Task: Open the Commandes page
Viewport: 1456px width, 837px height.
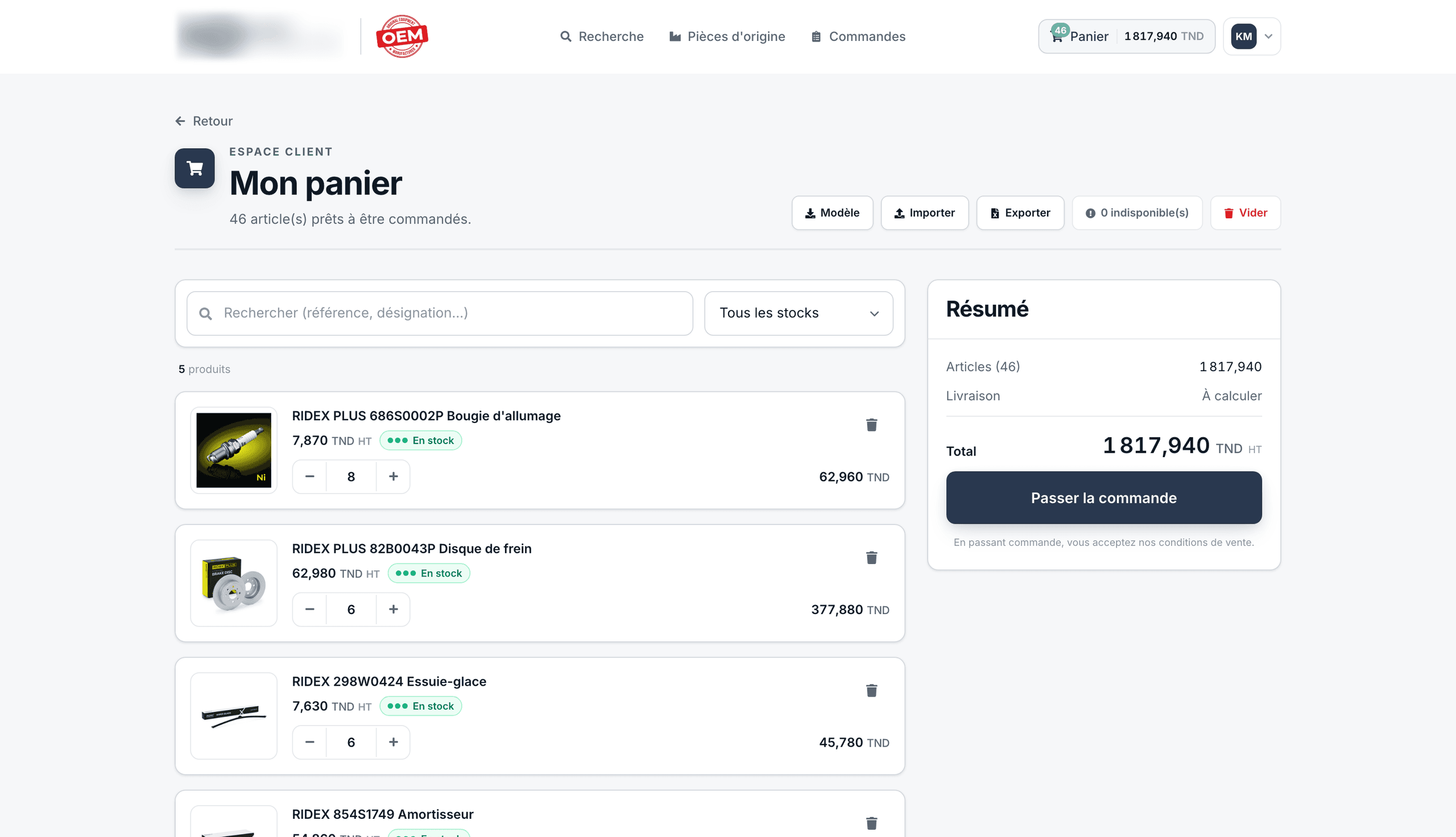Action: 858,36
